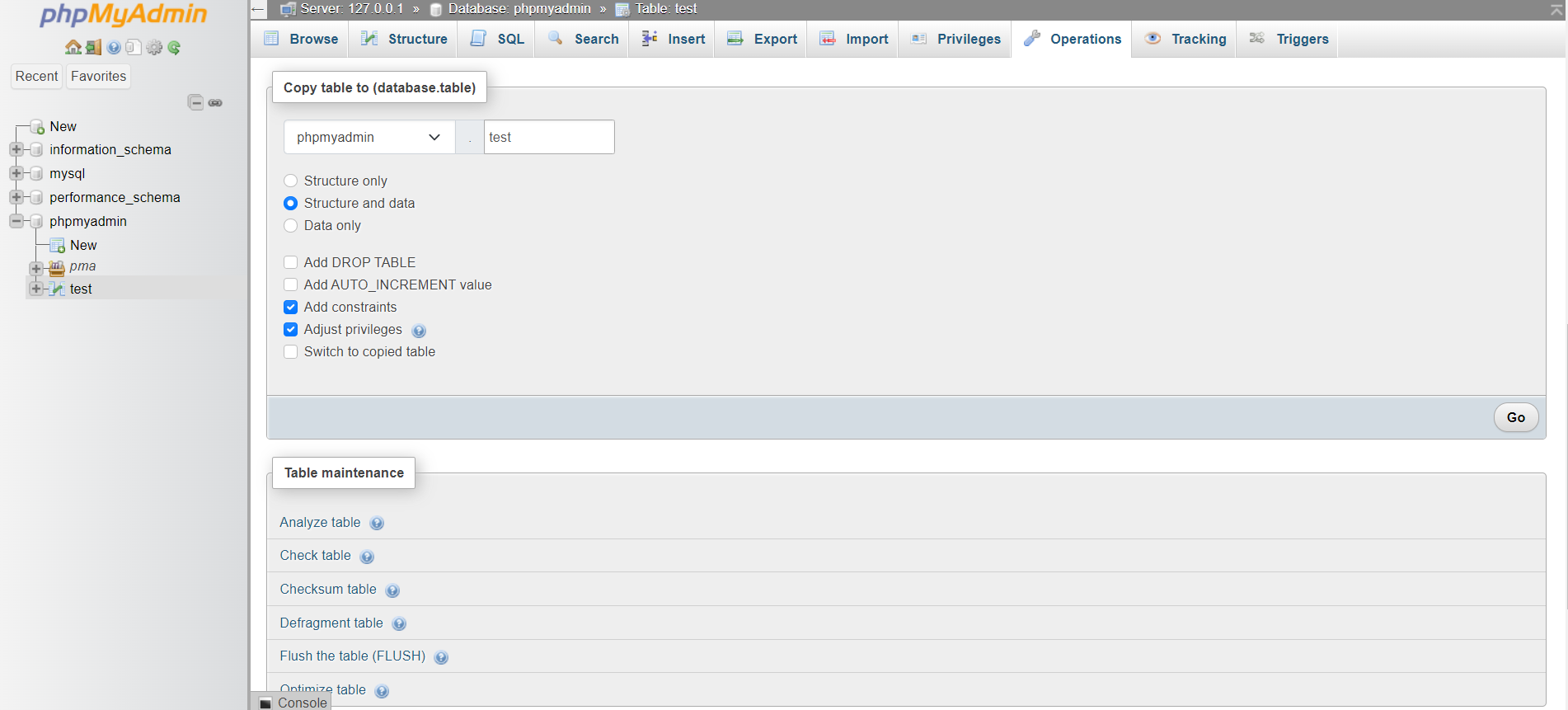Open the SQL tab
Viewport: 1568px width, 710px height.
[496, 39]
